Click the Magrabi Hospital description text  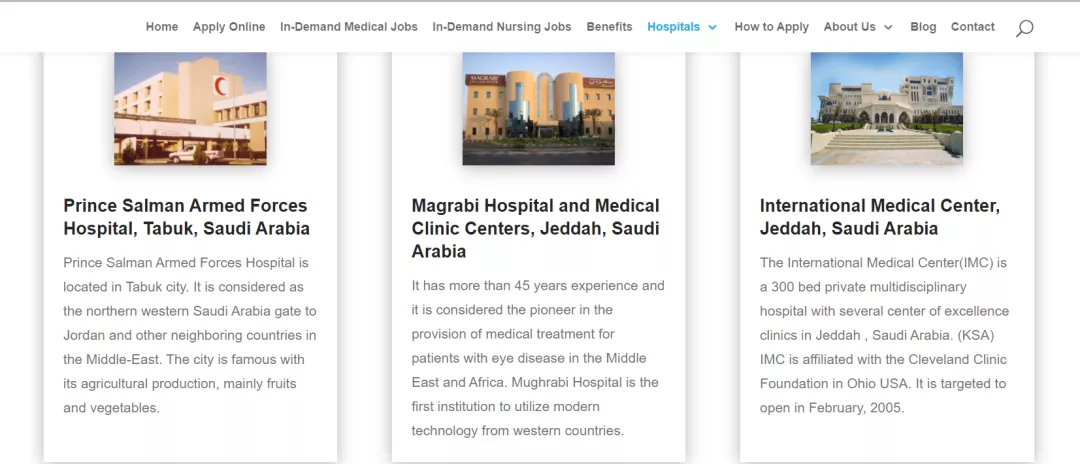pos(537,358)
